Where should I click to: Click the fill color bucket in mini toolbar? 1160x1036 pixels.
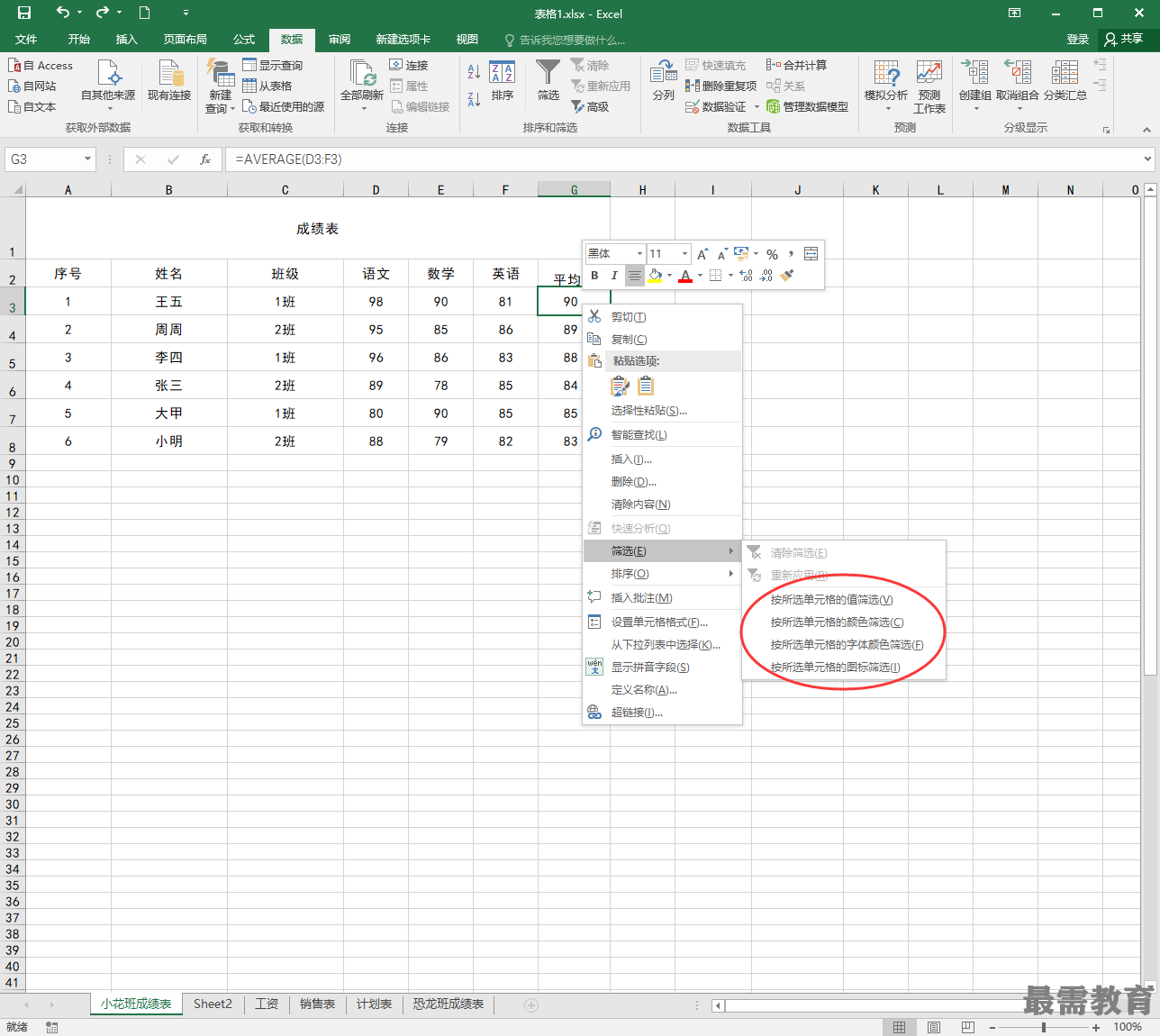tap(655, 276)
